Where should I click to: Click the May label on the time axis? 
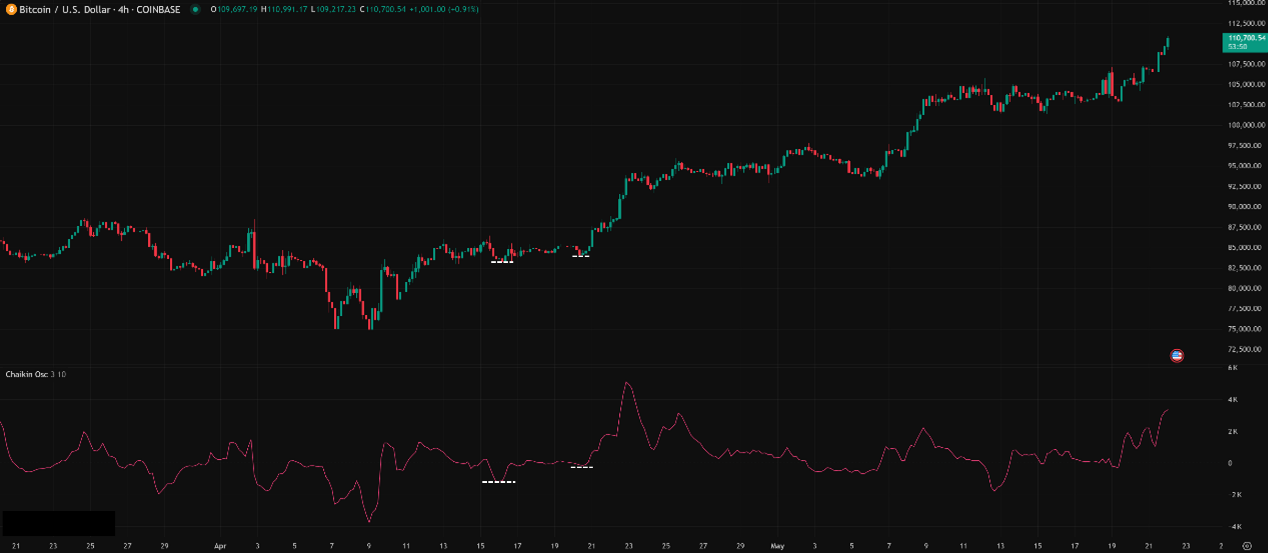click(777, 546)
